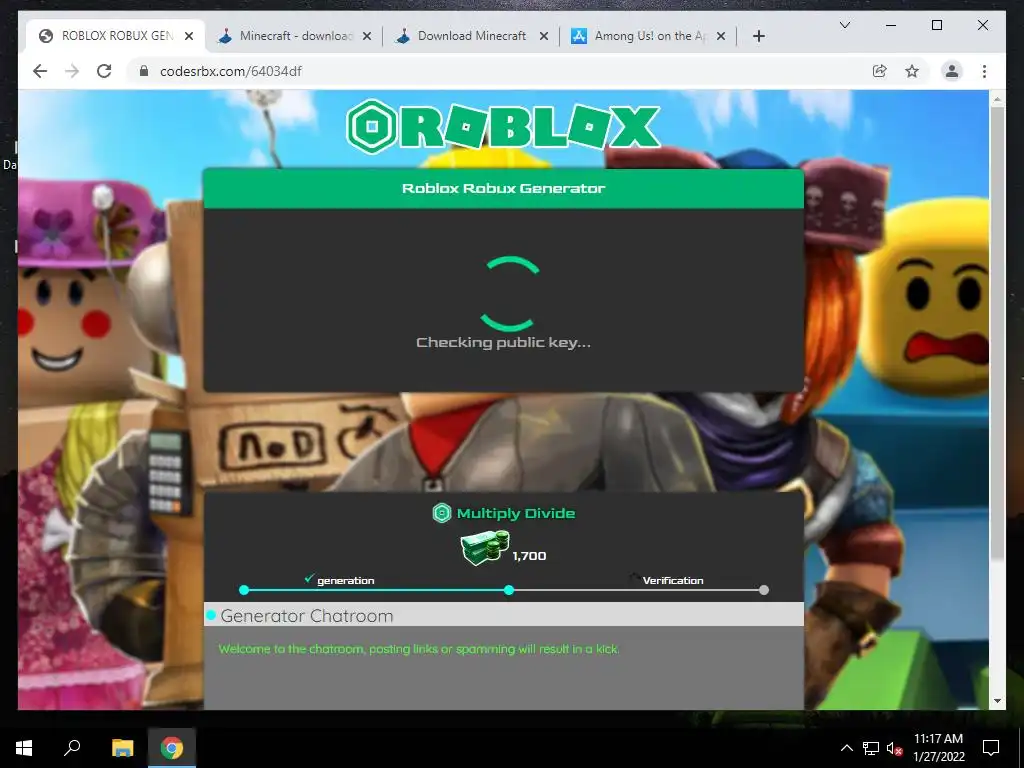Viewport: 1024px width, 768px height.
Task: Bookmark this page with the star
Action: (912, 71)
